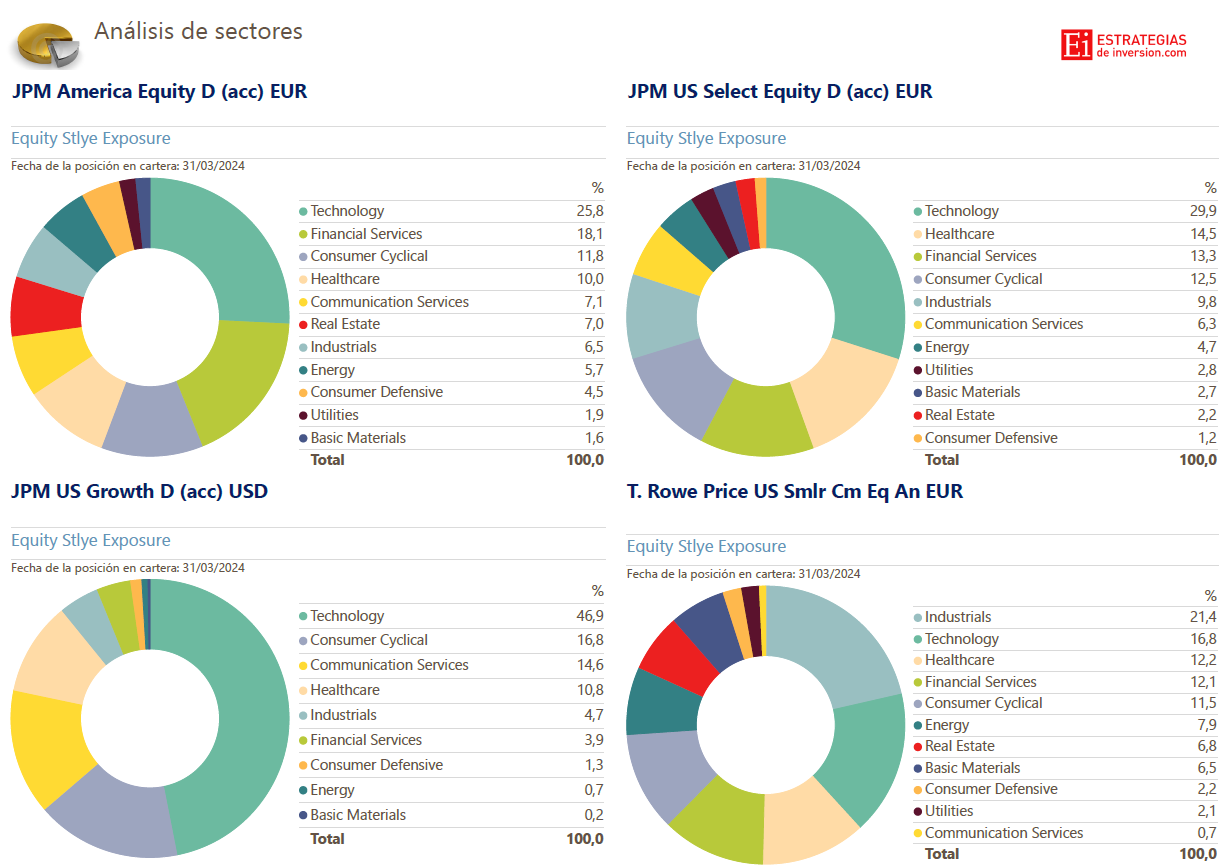1230x867 pixels.
Task: Select the Technology row in JPM US Growth
Action: pyautogui.click(x=451, y=616)
